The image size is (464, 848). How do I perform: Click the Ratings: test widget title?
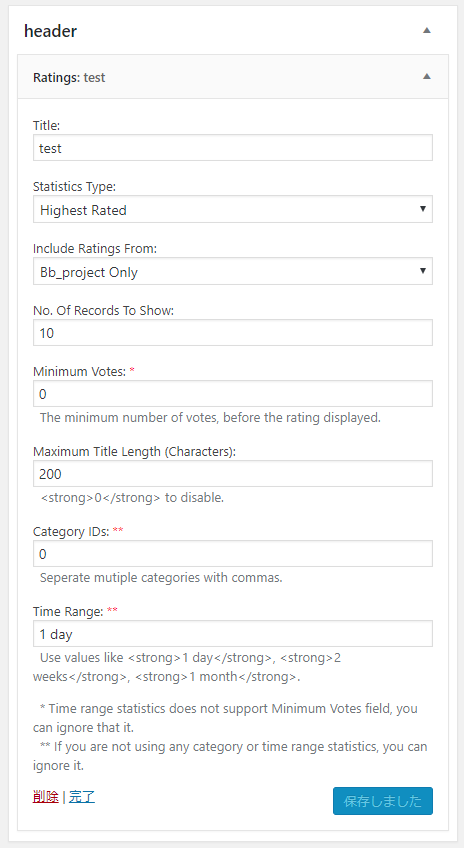(x=69, y=77)
